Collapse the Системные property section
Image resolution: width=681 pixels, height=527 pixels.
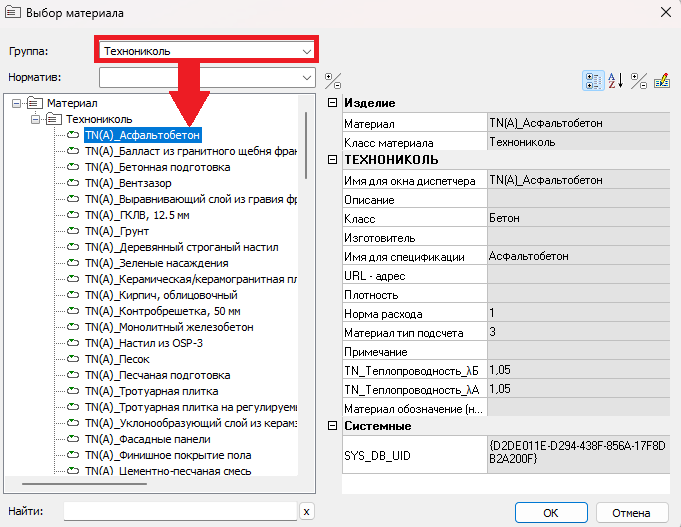pyautogui.click(x=333, y=426)
